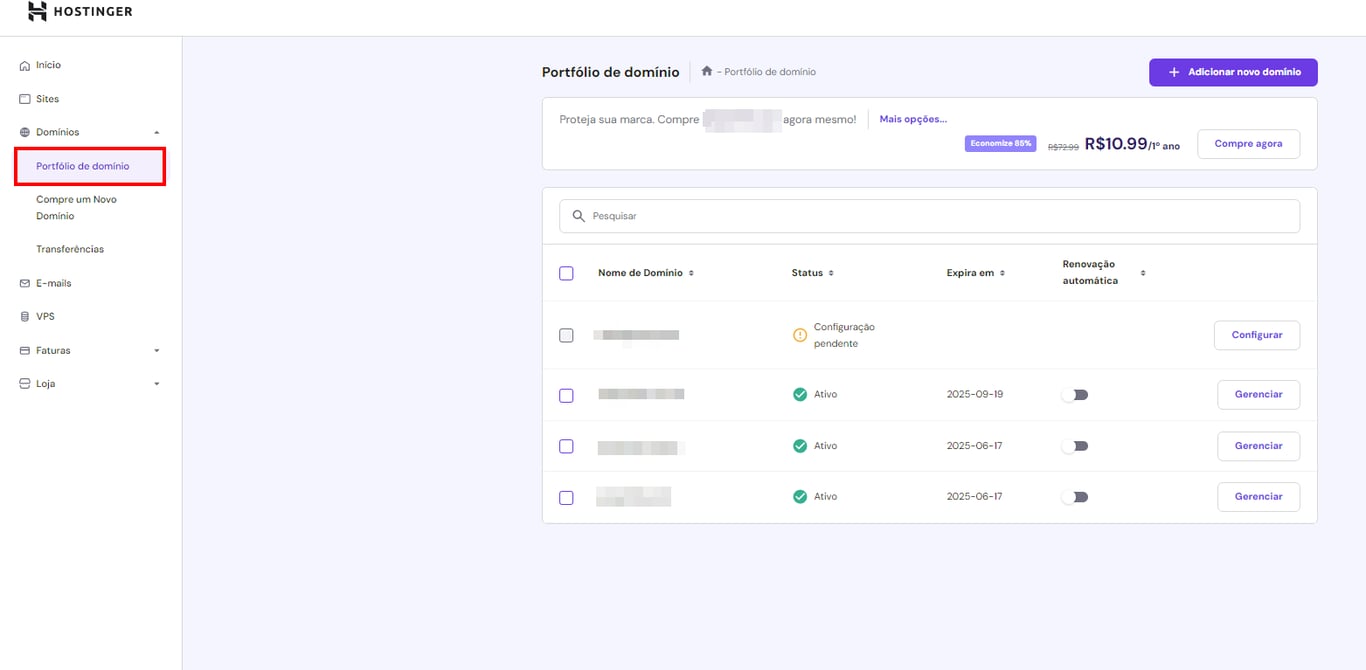Screen dimensions: 1366x670
Task: Click the Pesquisar search field
Action: coord(930,216)
